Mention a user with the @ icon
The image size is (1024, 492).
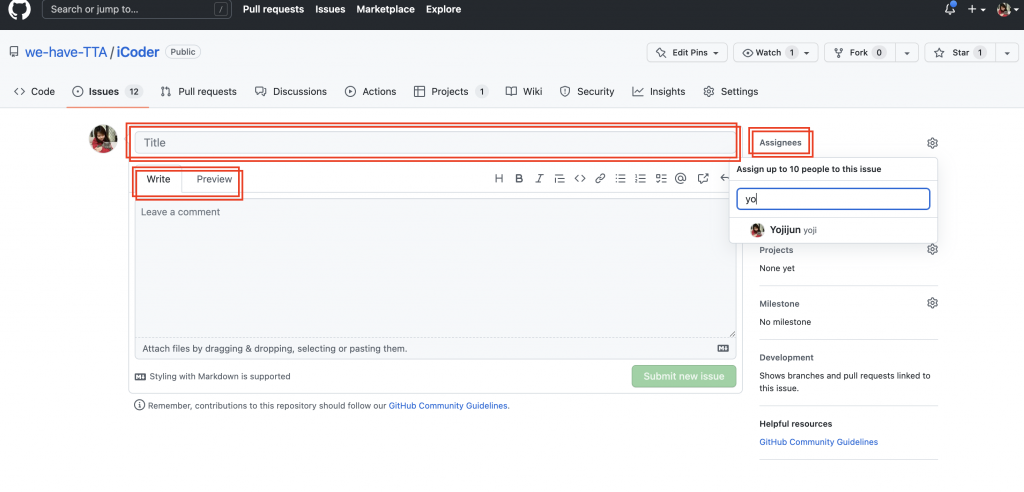(x=680, y=178)
